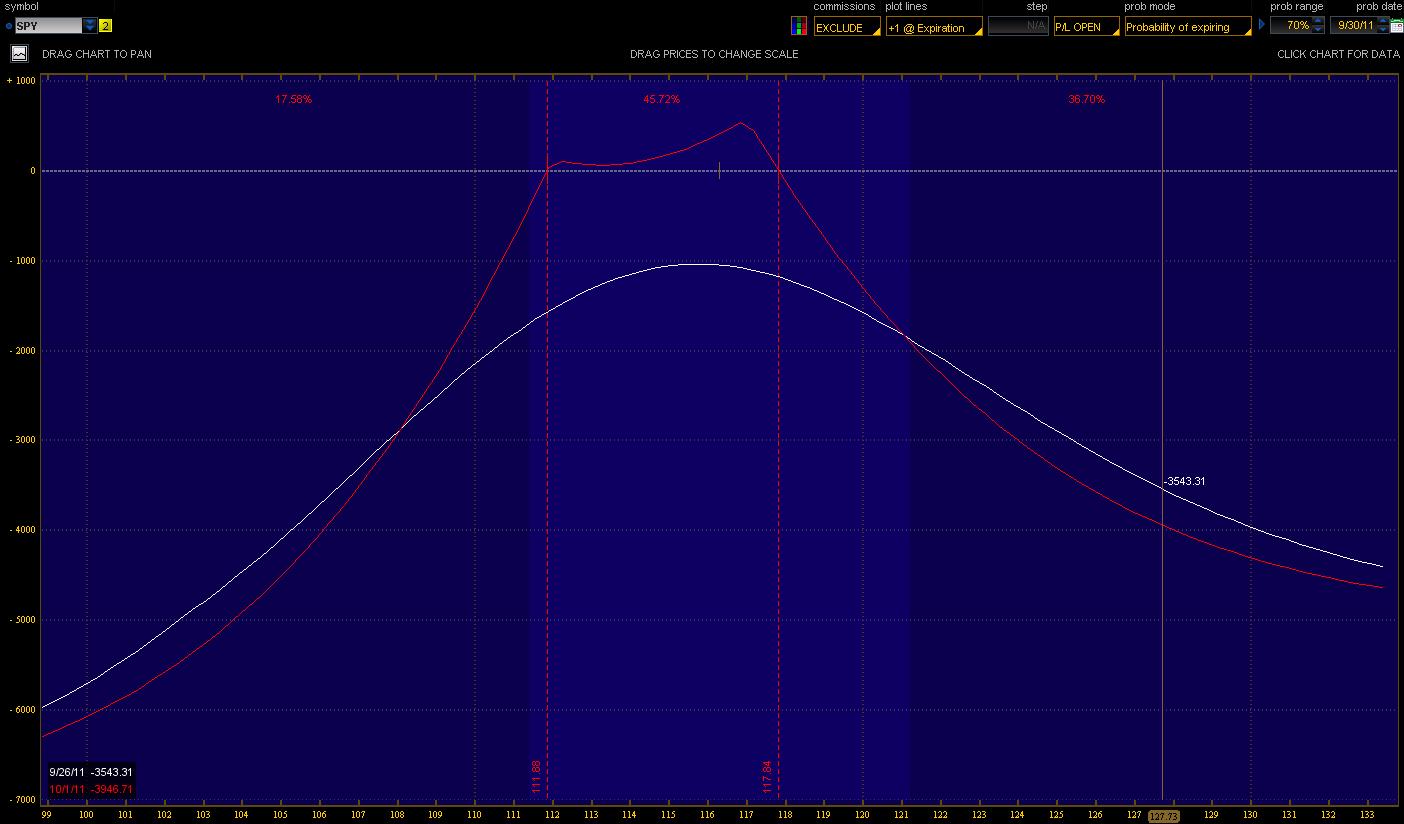
Task: Expand the 'Probability of expiring' prob mode dropdown
Action: [x=1187, y=27]
